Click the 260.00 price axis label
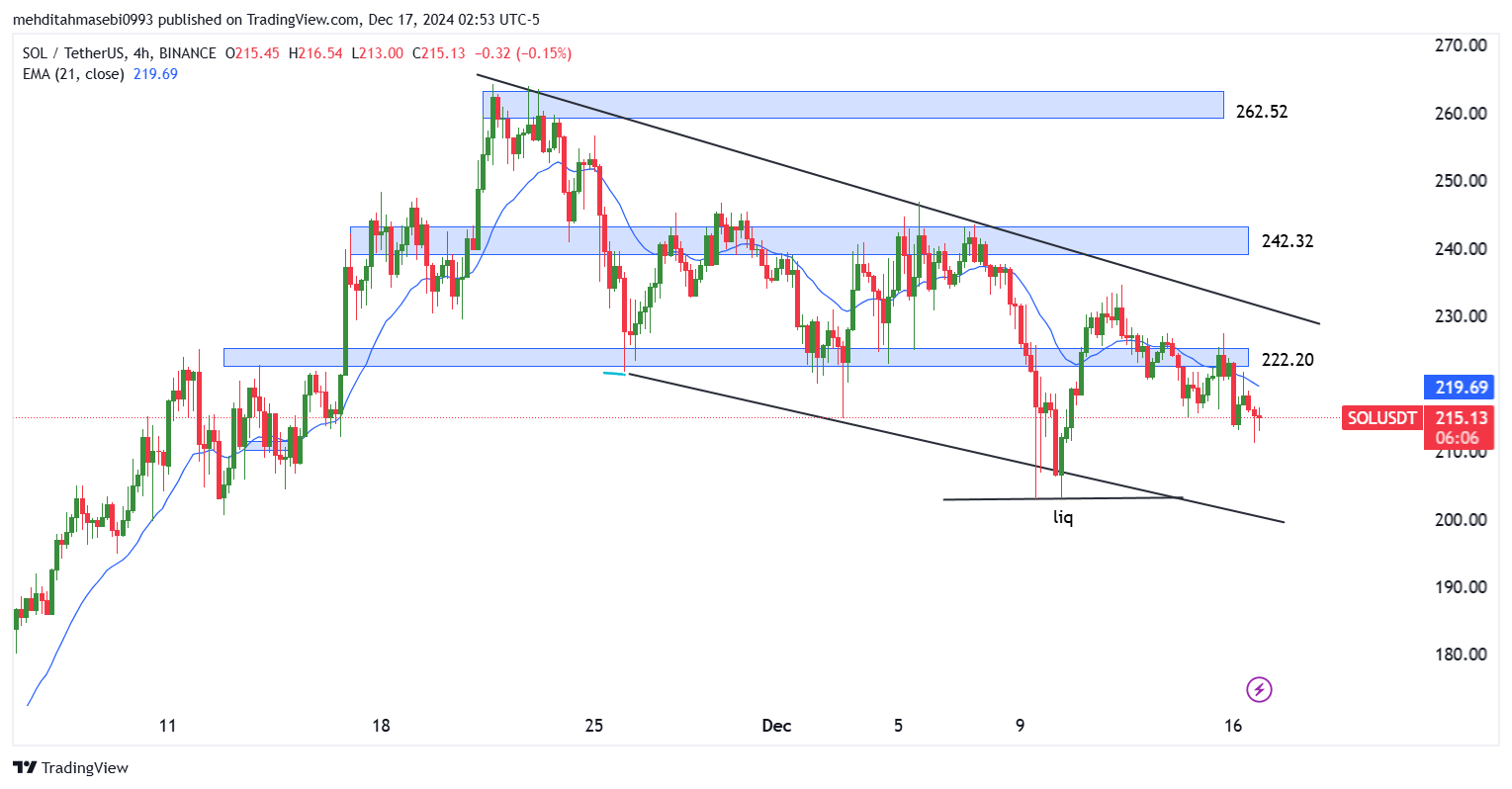The height and width of the screenshot is (789, 1512). click(1462, 114)
